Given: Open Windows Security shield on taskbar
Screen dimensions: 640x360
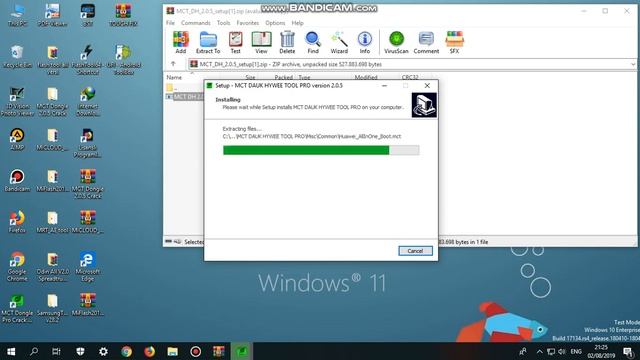Looking at the screenshot, I should 80,351.
